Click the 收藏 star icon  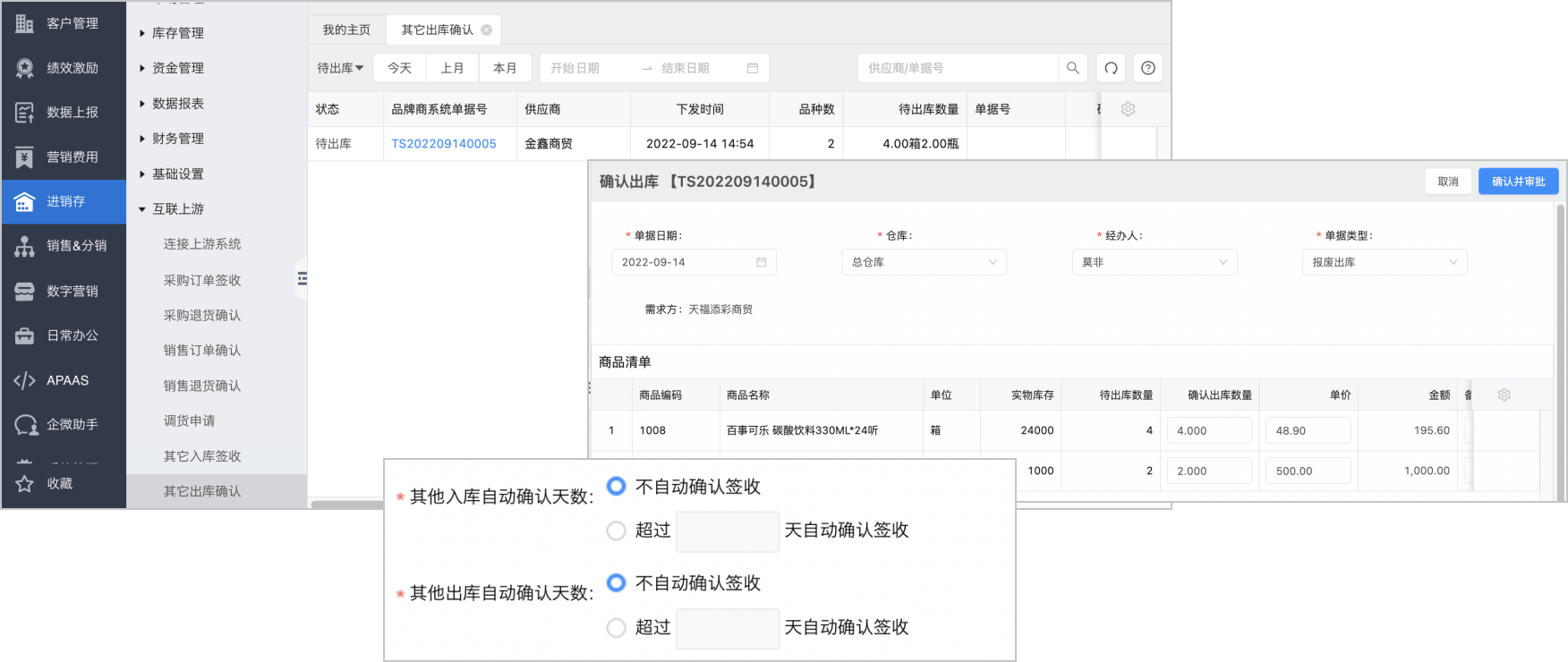(x=25, y=484)
